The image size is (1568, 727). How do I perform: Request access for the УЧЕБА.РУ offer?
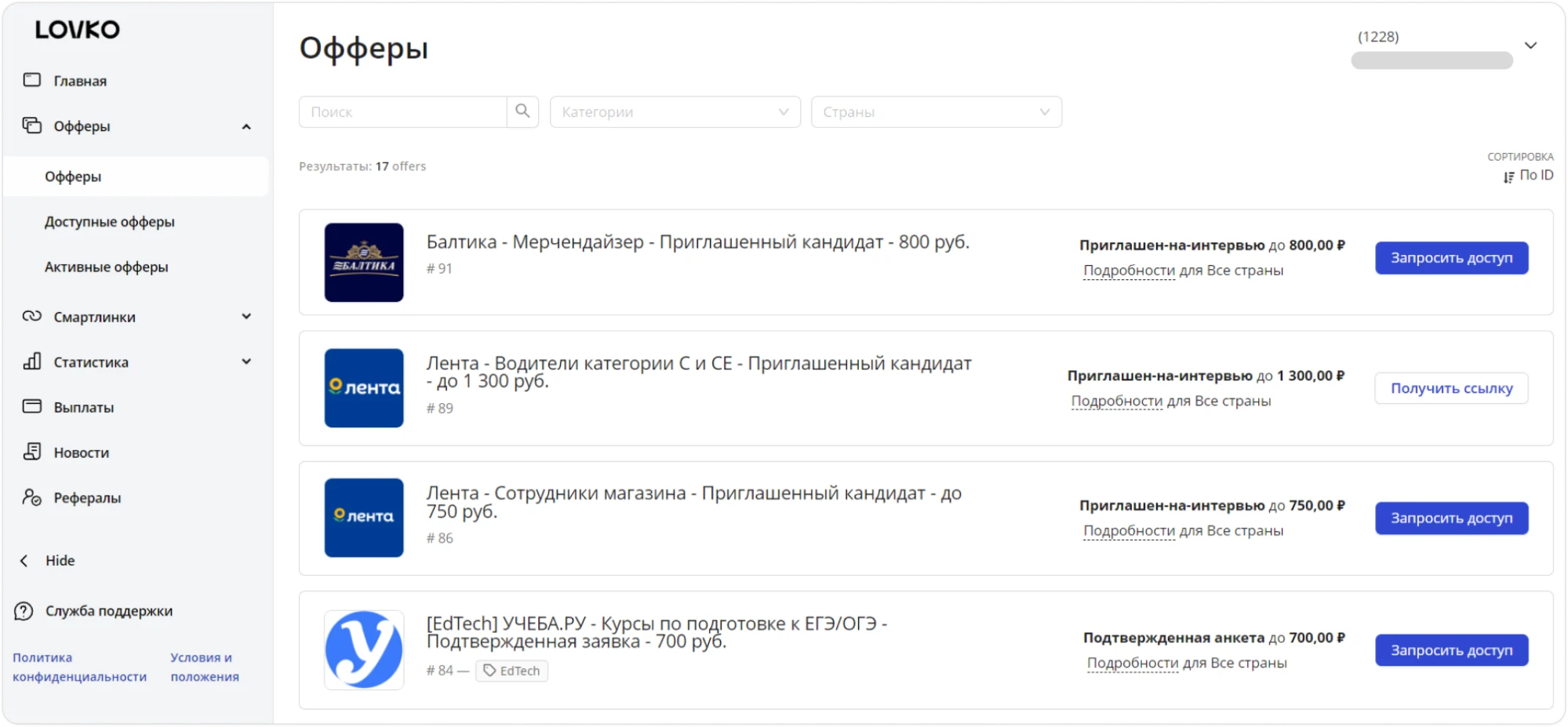[1451, 649]
